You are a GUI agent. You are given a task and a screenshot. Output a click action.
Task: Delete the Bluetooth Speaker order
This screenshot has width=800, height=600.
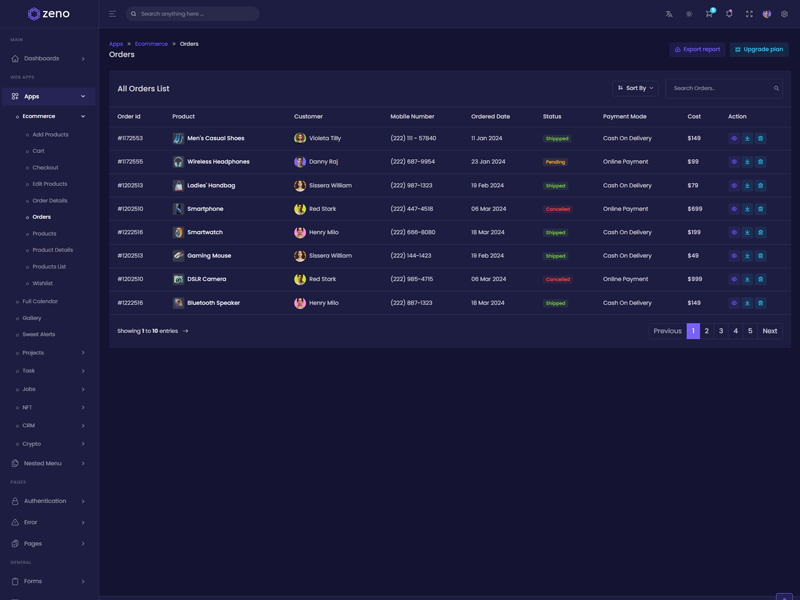pos(760,303)
